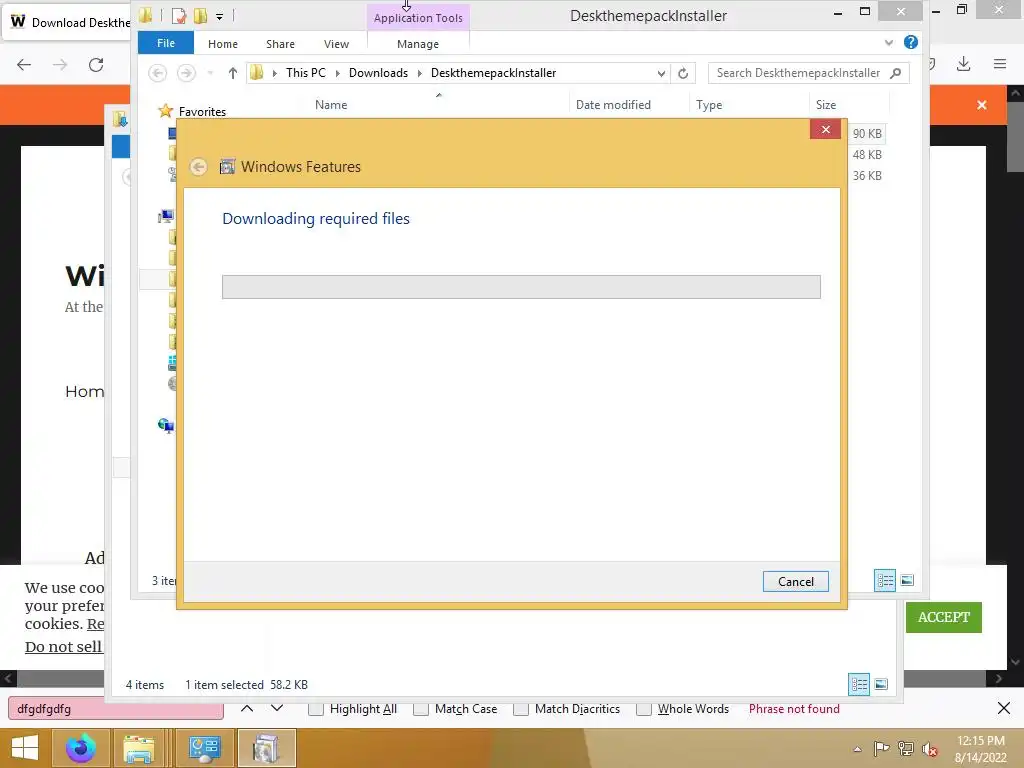Open Explorer Help question mark icon
The image size is (1024, 768).
pyautogui.click(x=910, y=42)
